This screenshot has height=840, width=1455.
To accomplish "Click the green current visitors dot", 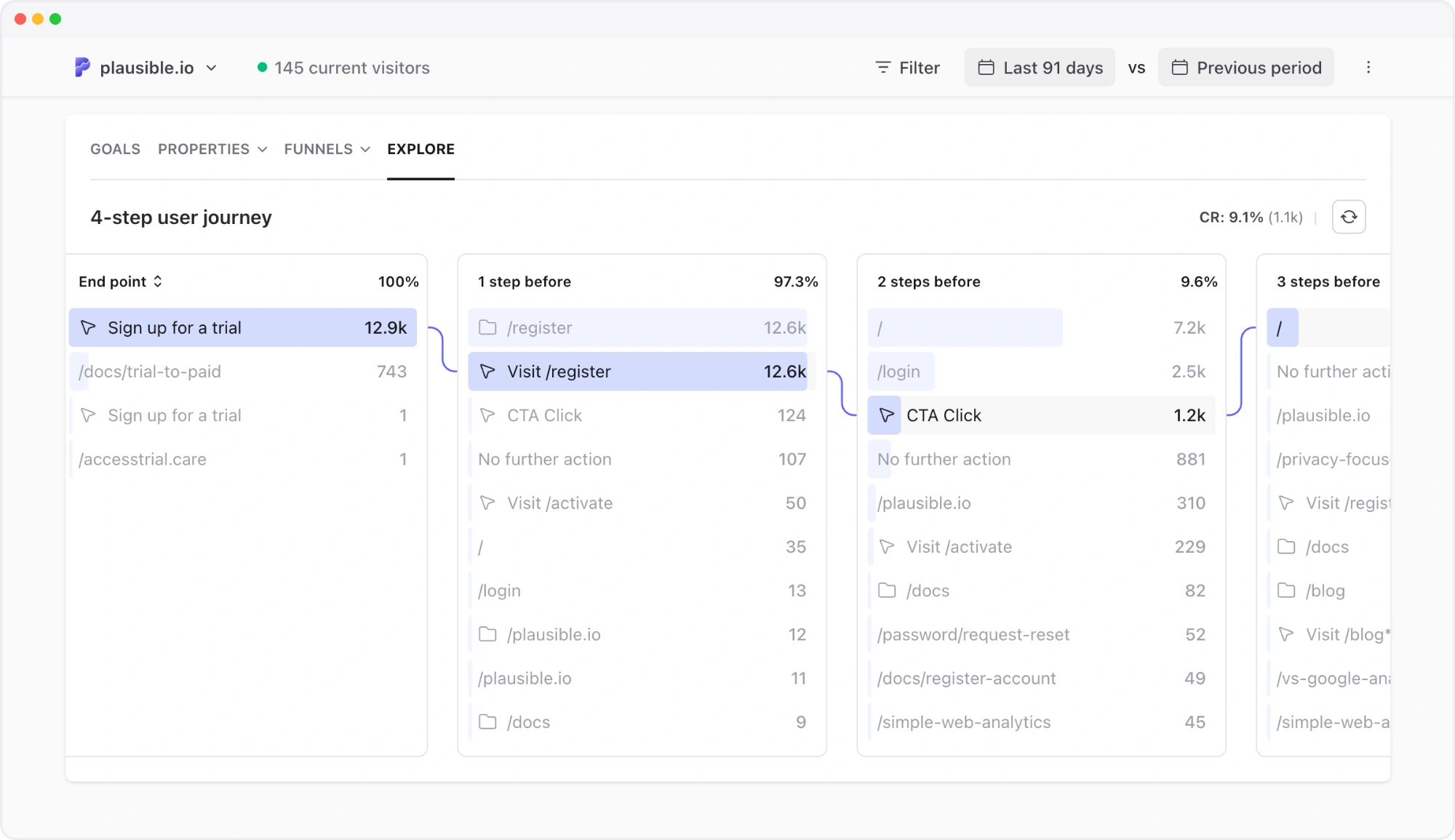I will (x=262, y=68).
